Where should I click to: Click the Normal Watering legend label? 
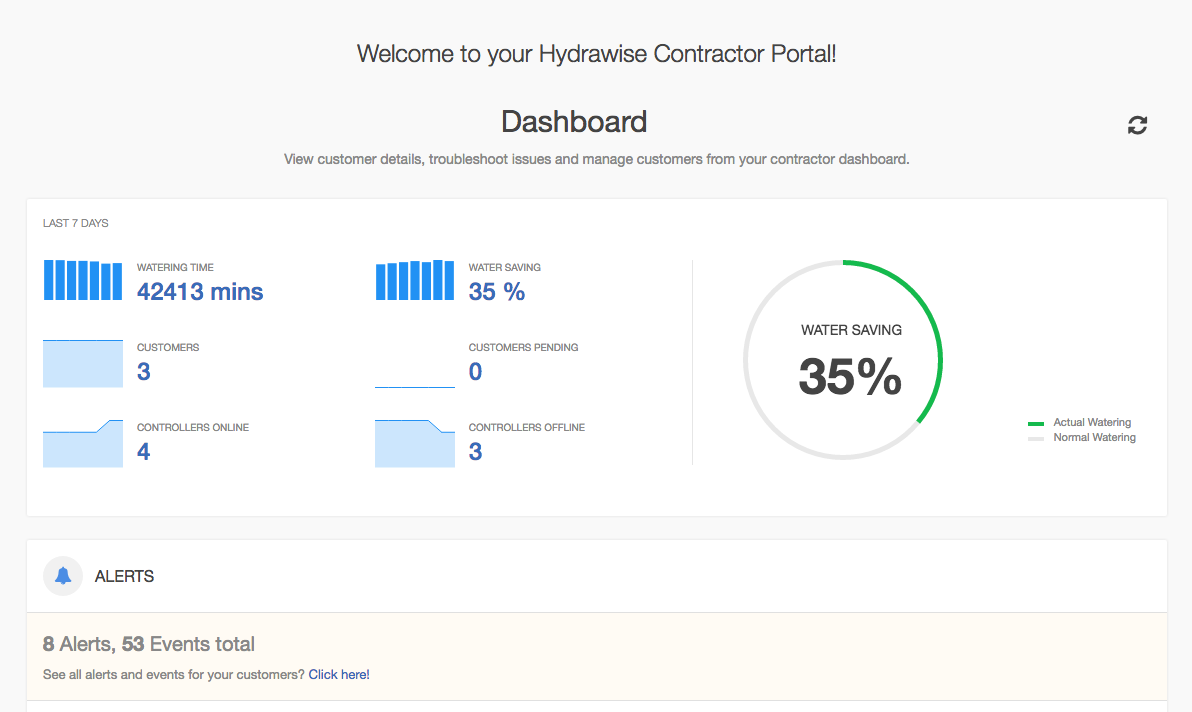[1095, 438]
